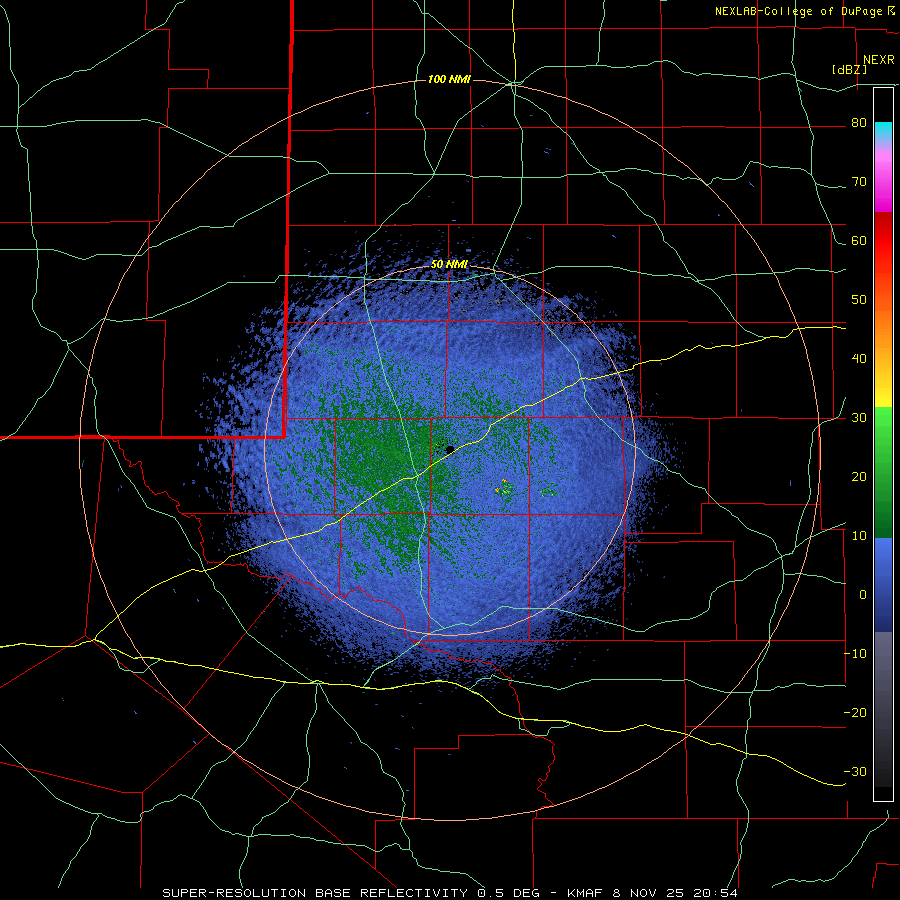Click the 60 dBZ scale value
This screenshot has height=900, width=900.
click(859, 241)
